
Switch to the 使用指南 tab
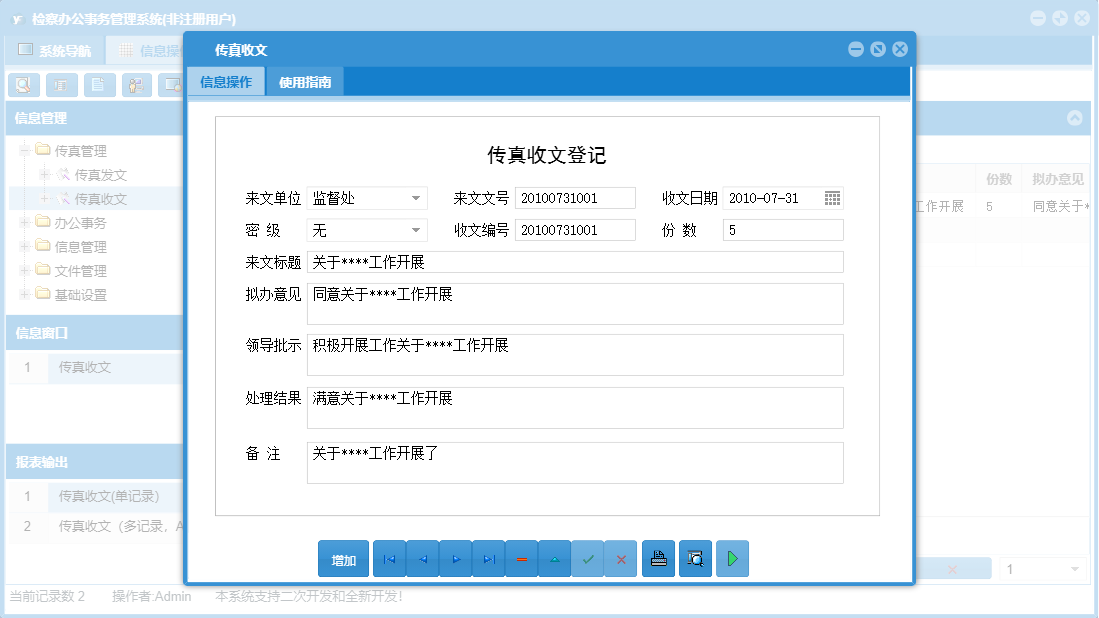tap(305, 82)
